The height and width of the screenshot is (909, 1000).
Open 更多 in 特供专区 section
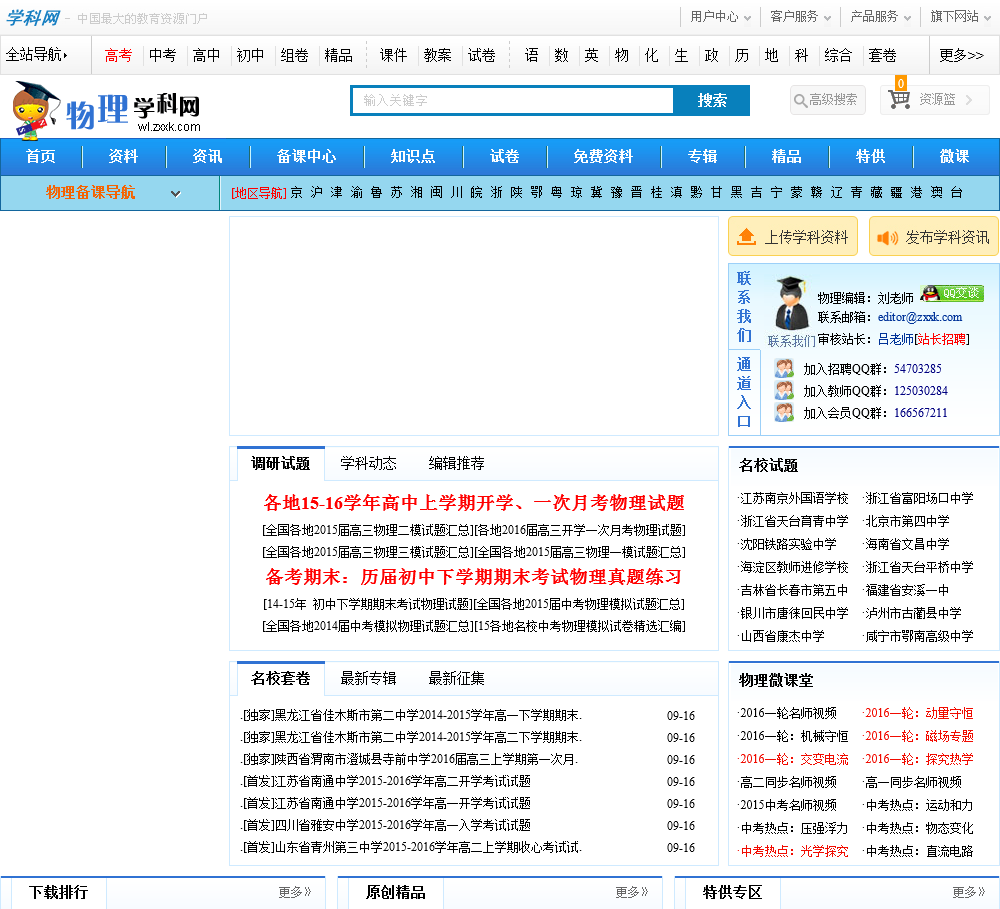click(x=968, y=892)
